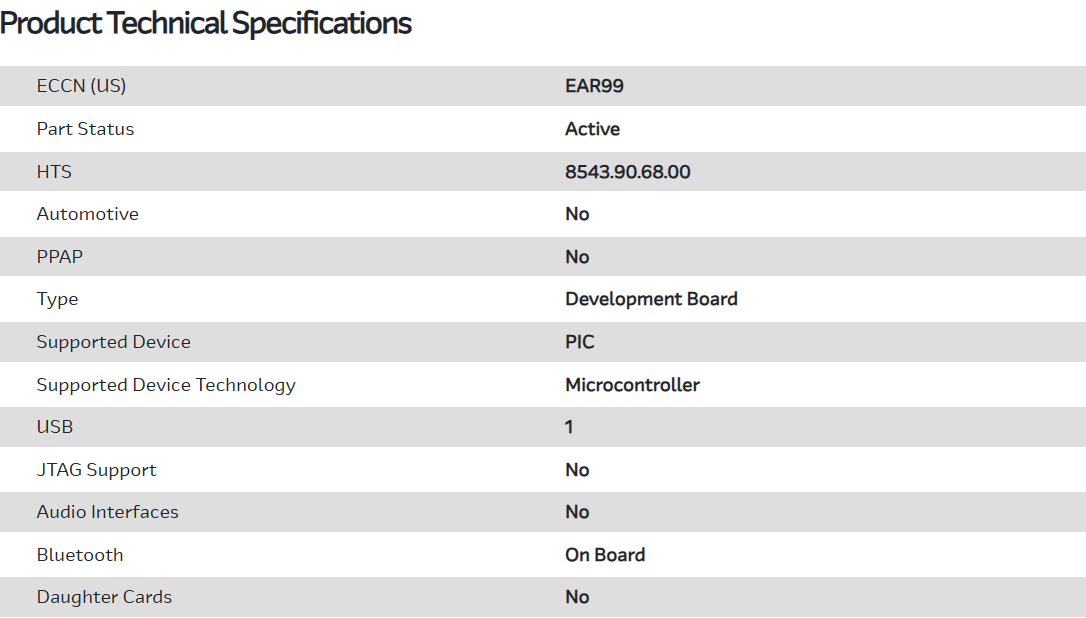Click the Part Status label
1086x618 pixels.
85,129
